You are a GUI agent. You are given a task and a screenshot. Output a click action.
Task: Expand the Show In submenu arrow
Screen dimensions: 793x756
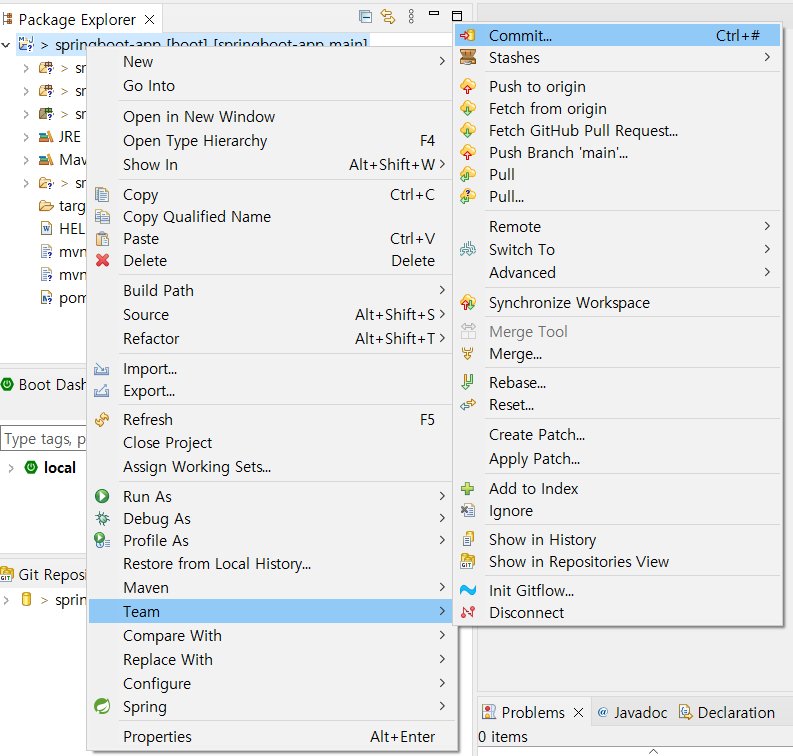(x=442, y=164)
